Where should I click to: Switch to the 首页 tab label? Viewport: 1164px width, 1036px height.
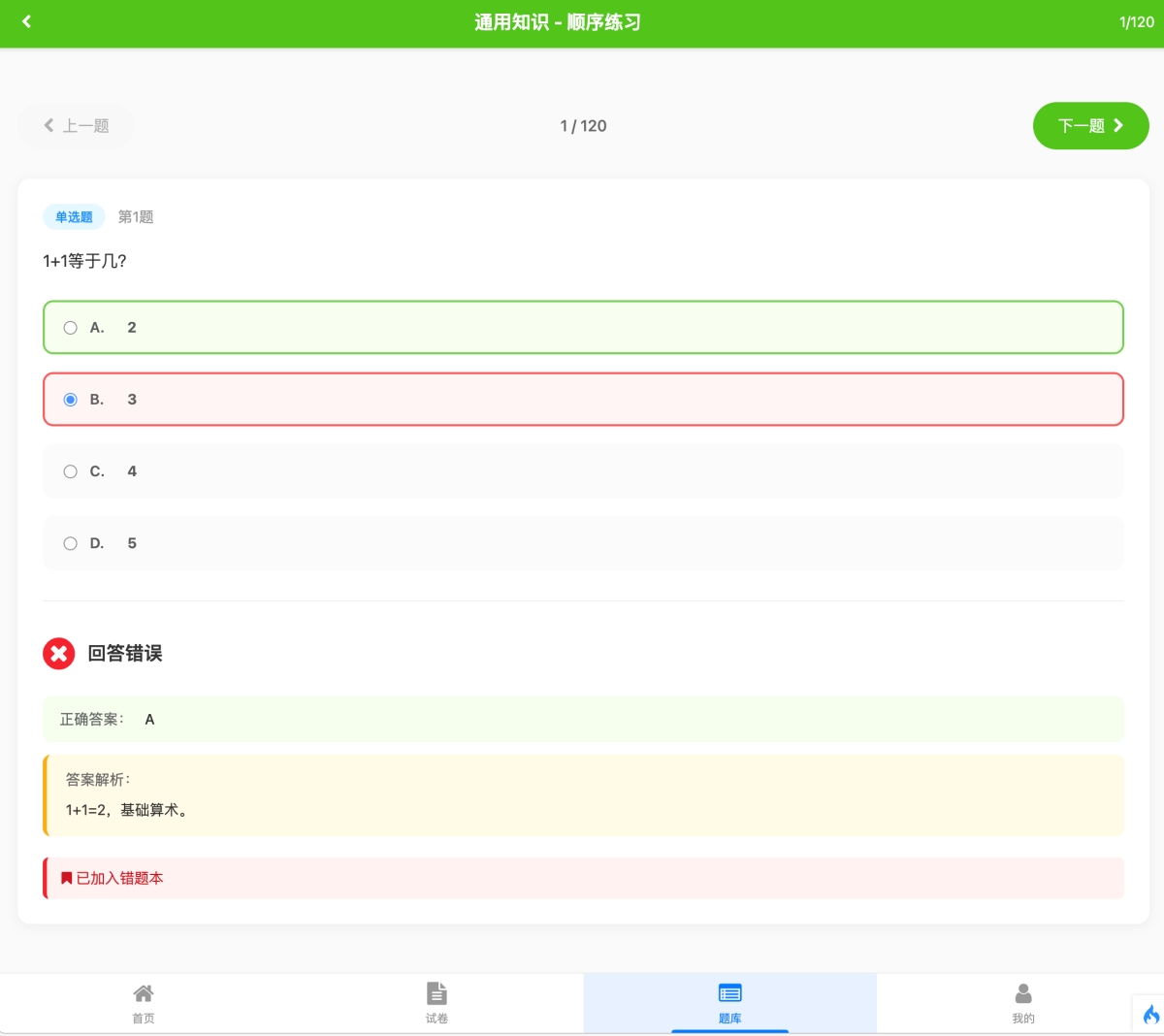(144, 1019)
